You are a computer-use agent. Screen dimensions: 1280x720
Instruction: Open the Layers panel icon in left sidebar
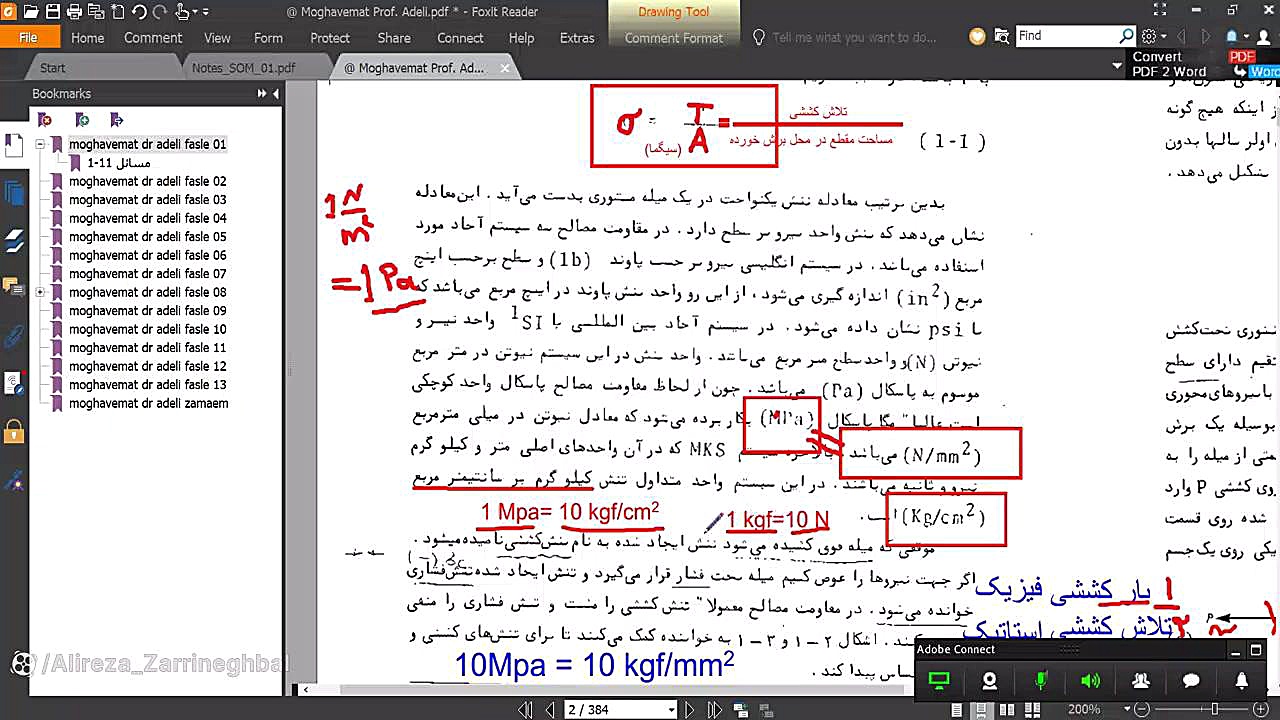click(14, 241)
